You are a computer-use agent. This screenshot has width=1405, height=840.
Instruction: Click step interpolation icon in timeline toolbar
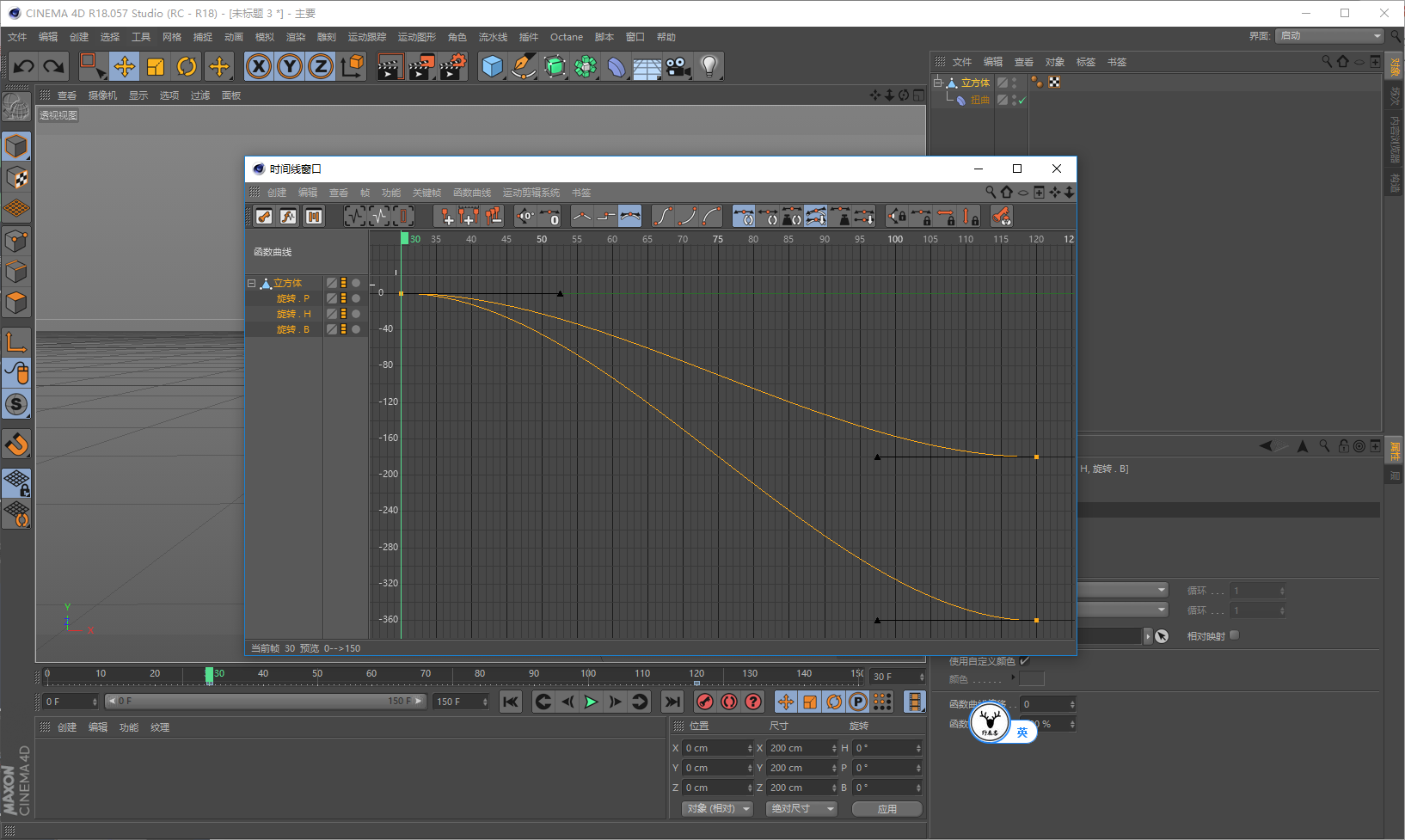point(606,217)
